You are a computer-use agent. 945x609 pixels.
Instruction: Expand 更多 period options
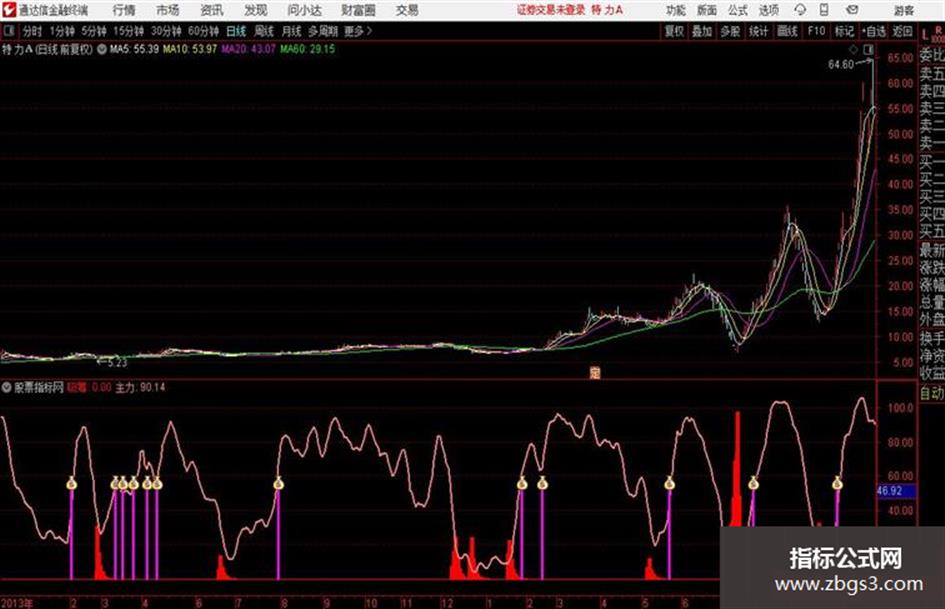click(x=358, y=31)
